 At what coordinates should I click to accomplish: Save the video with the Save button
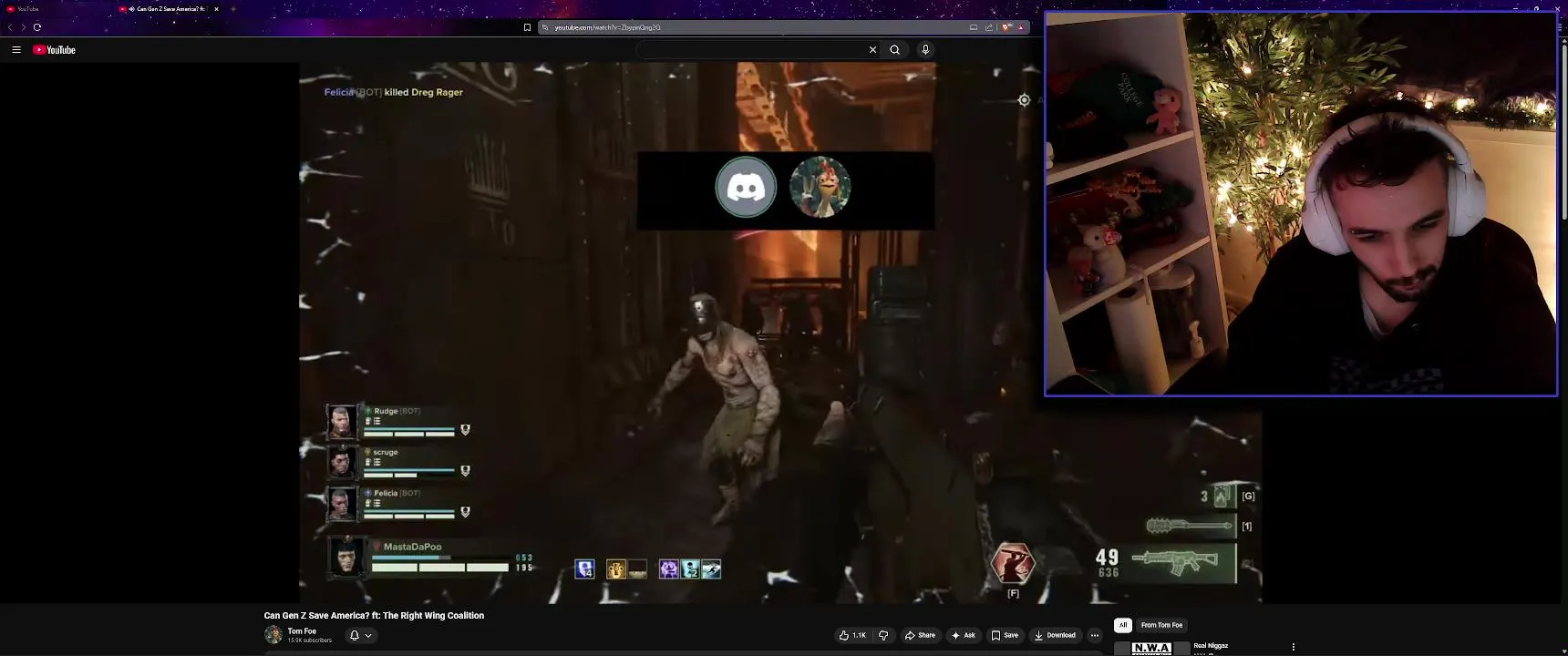(x=1005, y=636)
